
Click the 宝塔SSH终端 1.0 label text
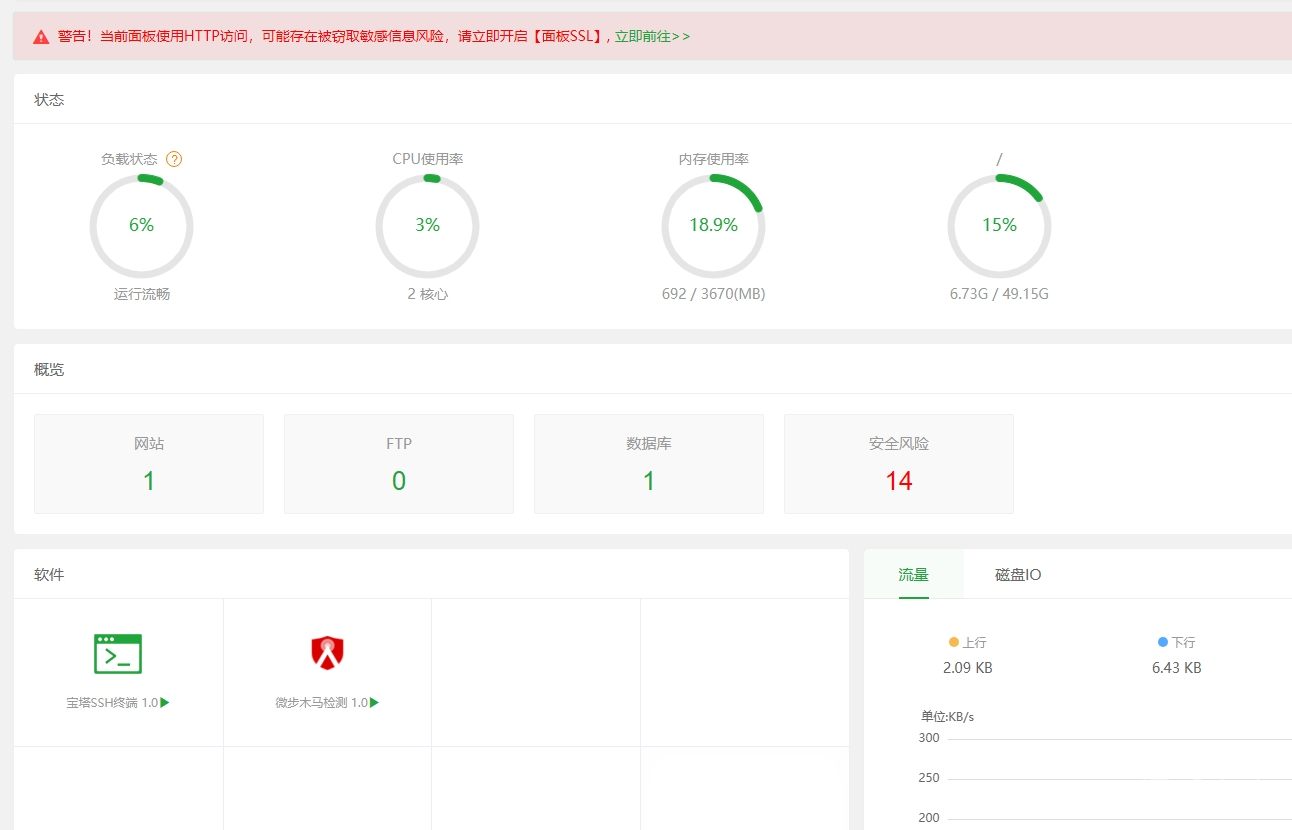112,703
